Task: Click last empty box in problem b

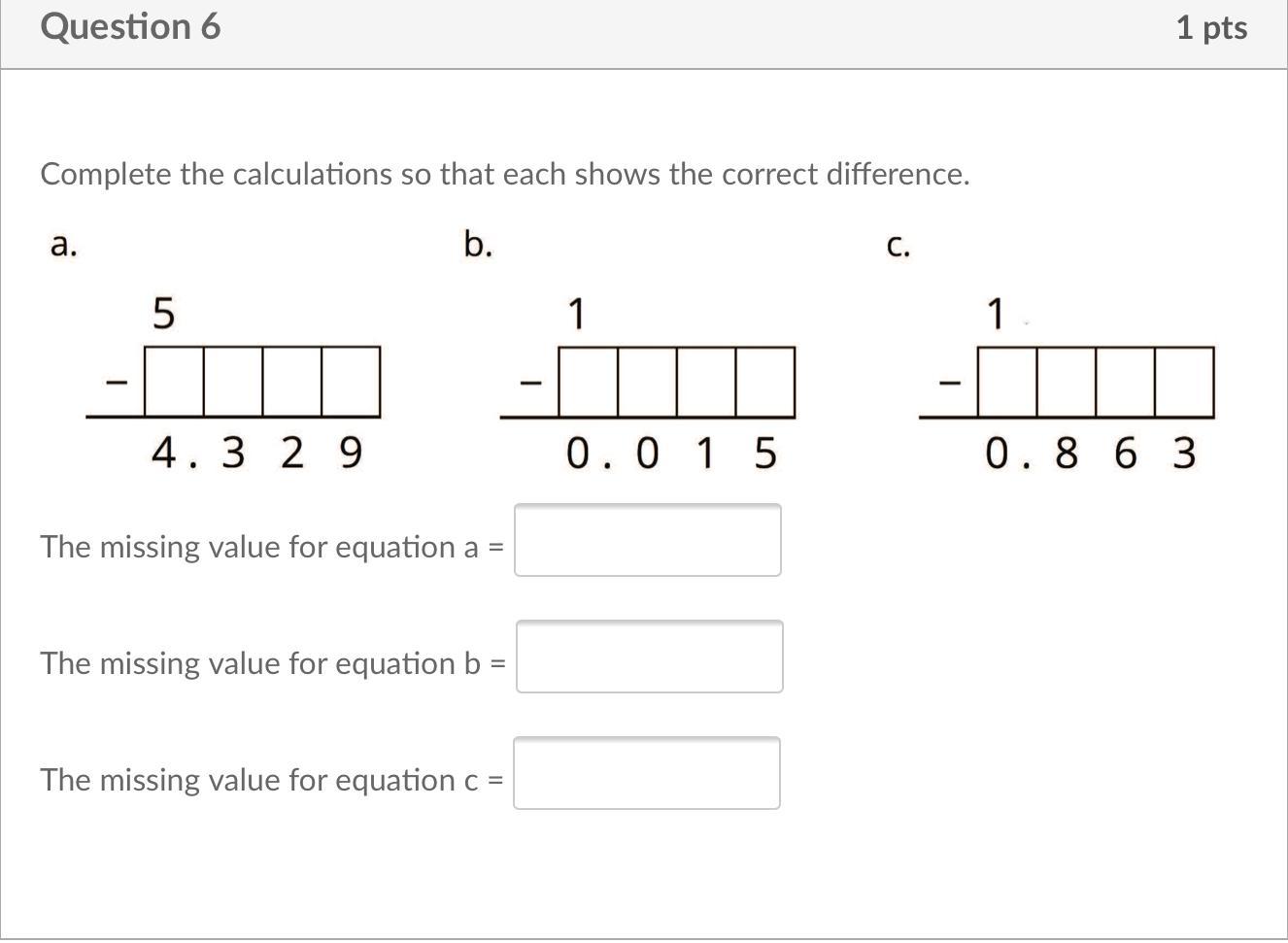Action: coord(764,382)
